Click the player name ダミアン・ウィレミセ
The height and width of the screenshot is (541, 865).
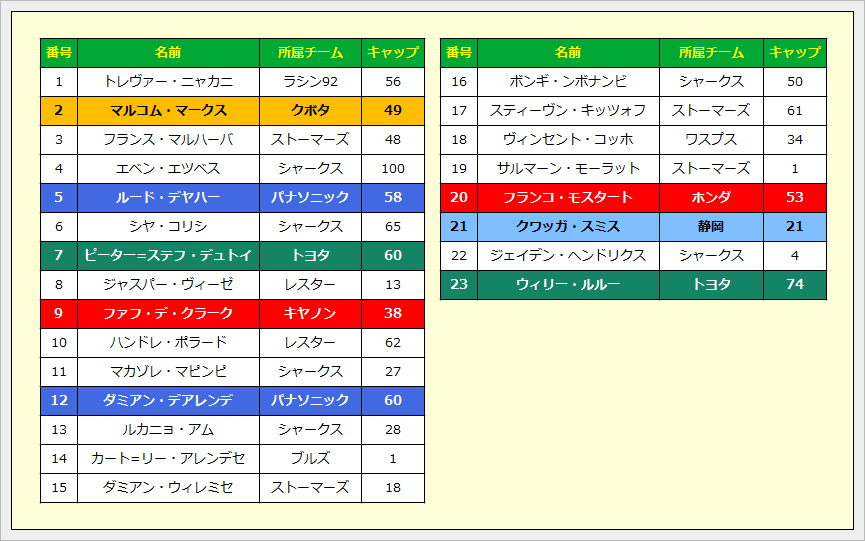pos(168,488)
